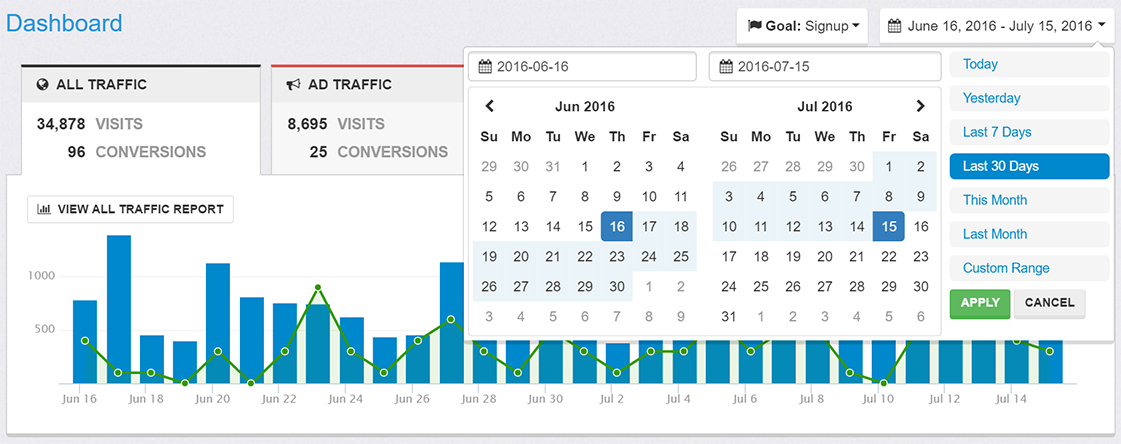Pick July 20 in the Jul 2016 calendar
Screen dimensions: 1121x444
click(825, 257)
